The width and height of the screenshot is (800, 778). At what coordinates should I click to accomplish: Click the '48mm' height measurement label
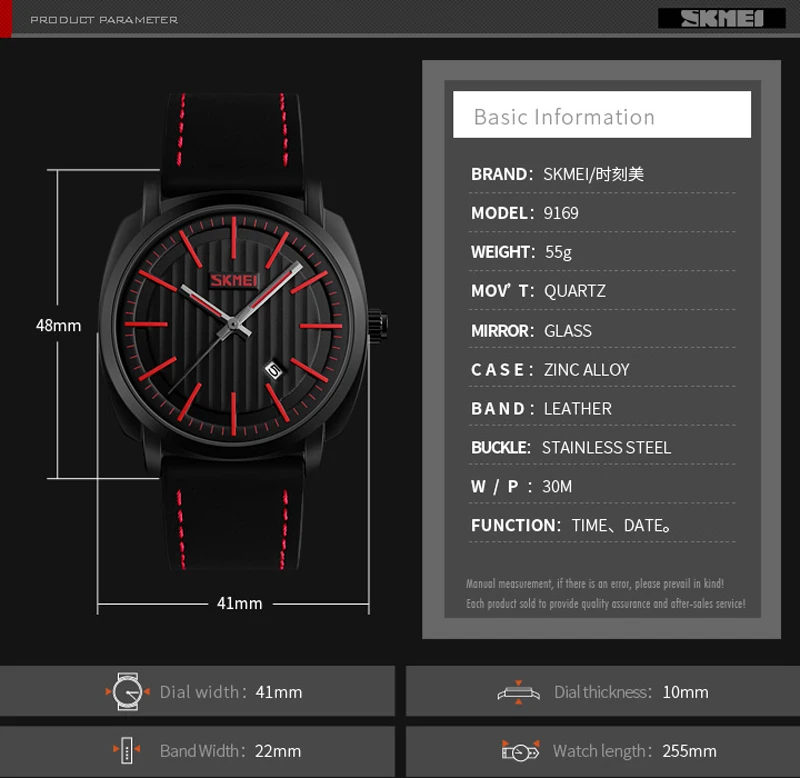pos(58,325)
